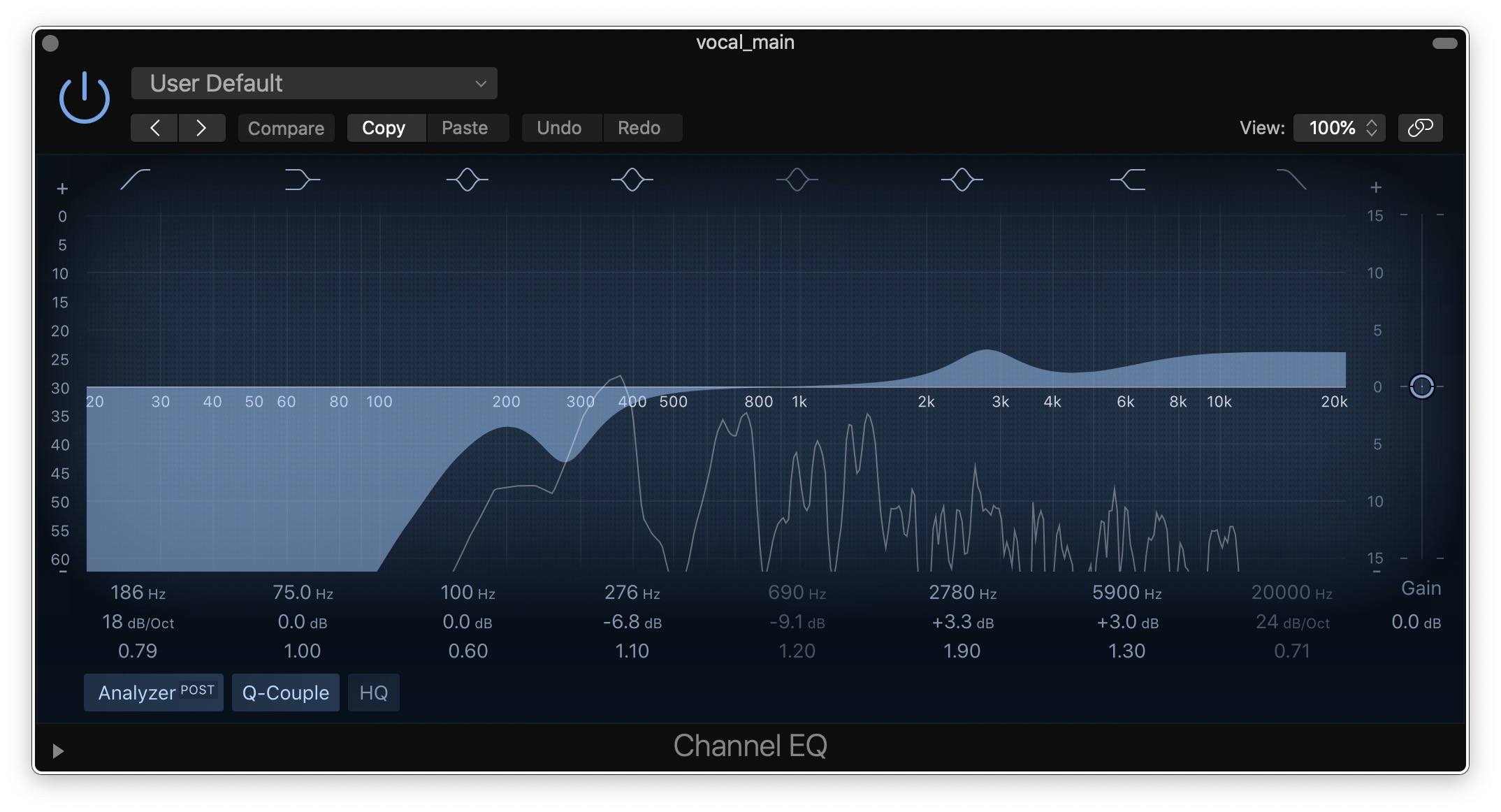Toggle the 276 Hz parametric band icon
The width and height of the screenshot is (1501, 812).
632,180
